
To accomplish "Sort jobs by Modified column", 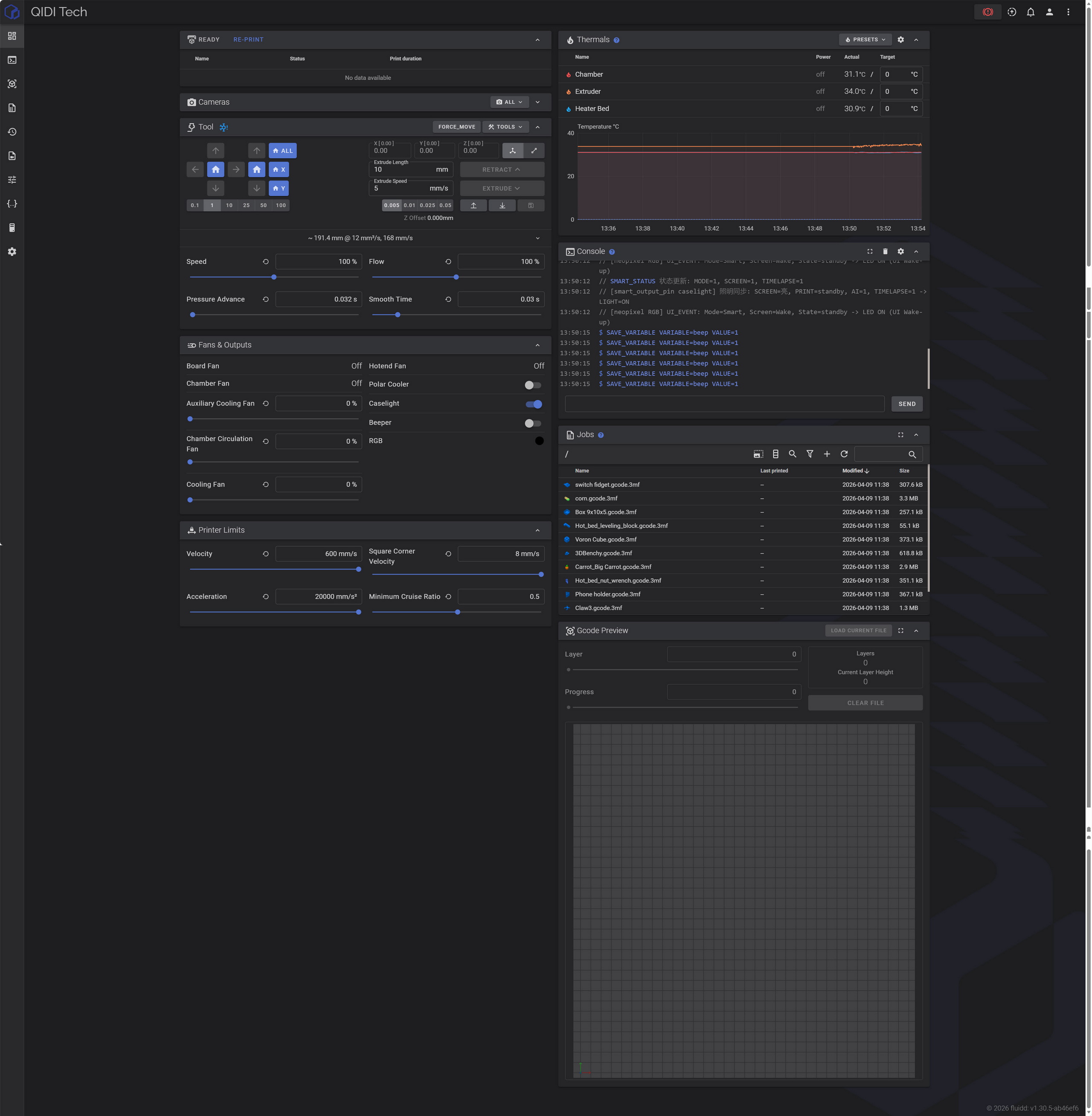I will click(856, 471).
